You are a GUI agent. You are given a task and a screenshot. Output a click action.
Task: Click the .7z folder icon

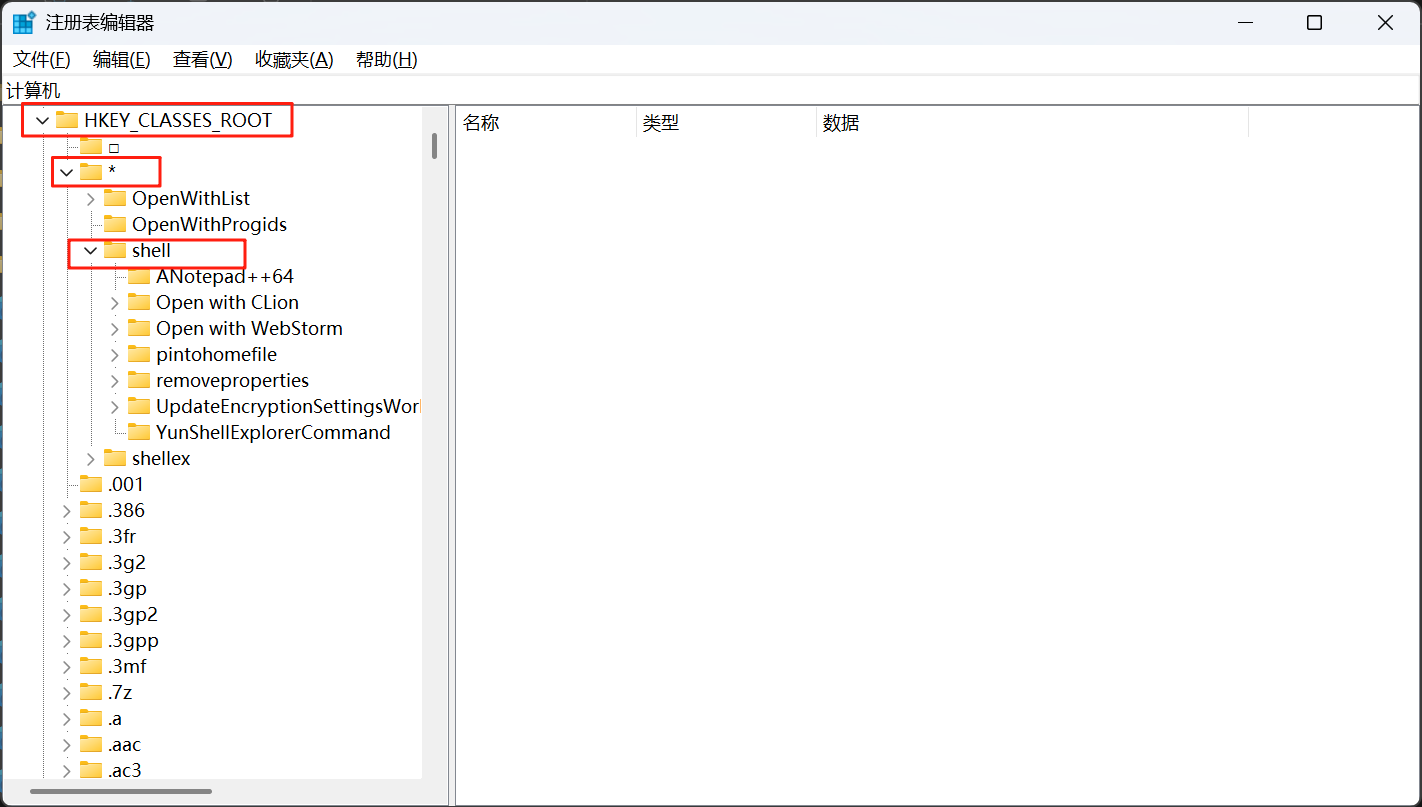click(x=91, y=692)
